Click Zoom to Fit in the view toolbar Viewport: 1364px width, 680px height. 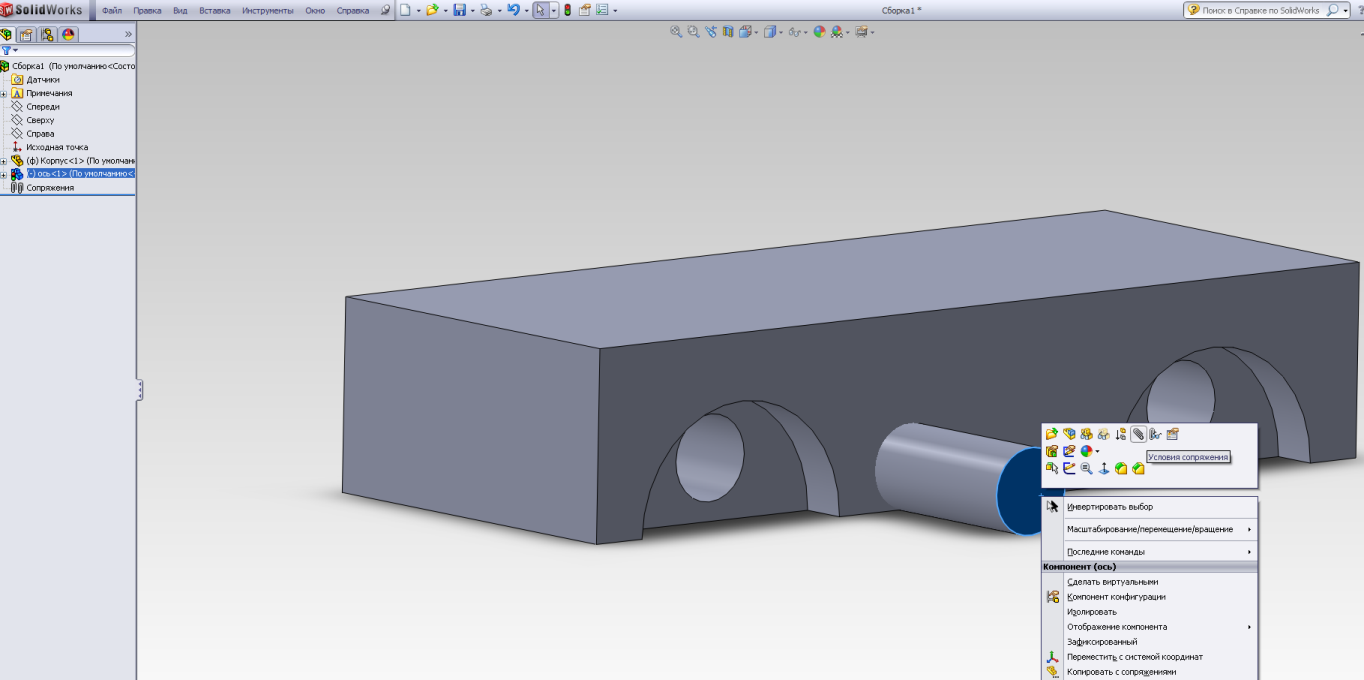coord(676,32)
